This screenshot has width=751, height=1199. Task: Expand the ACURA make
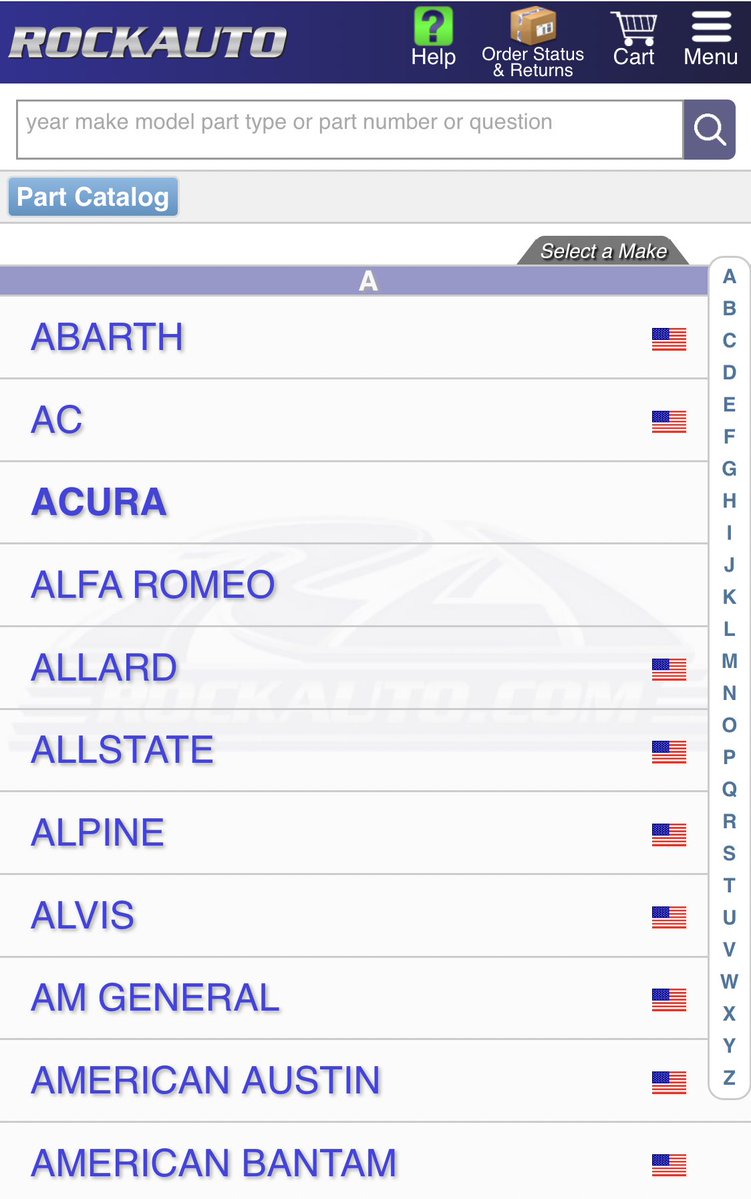pos(99,502)
